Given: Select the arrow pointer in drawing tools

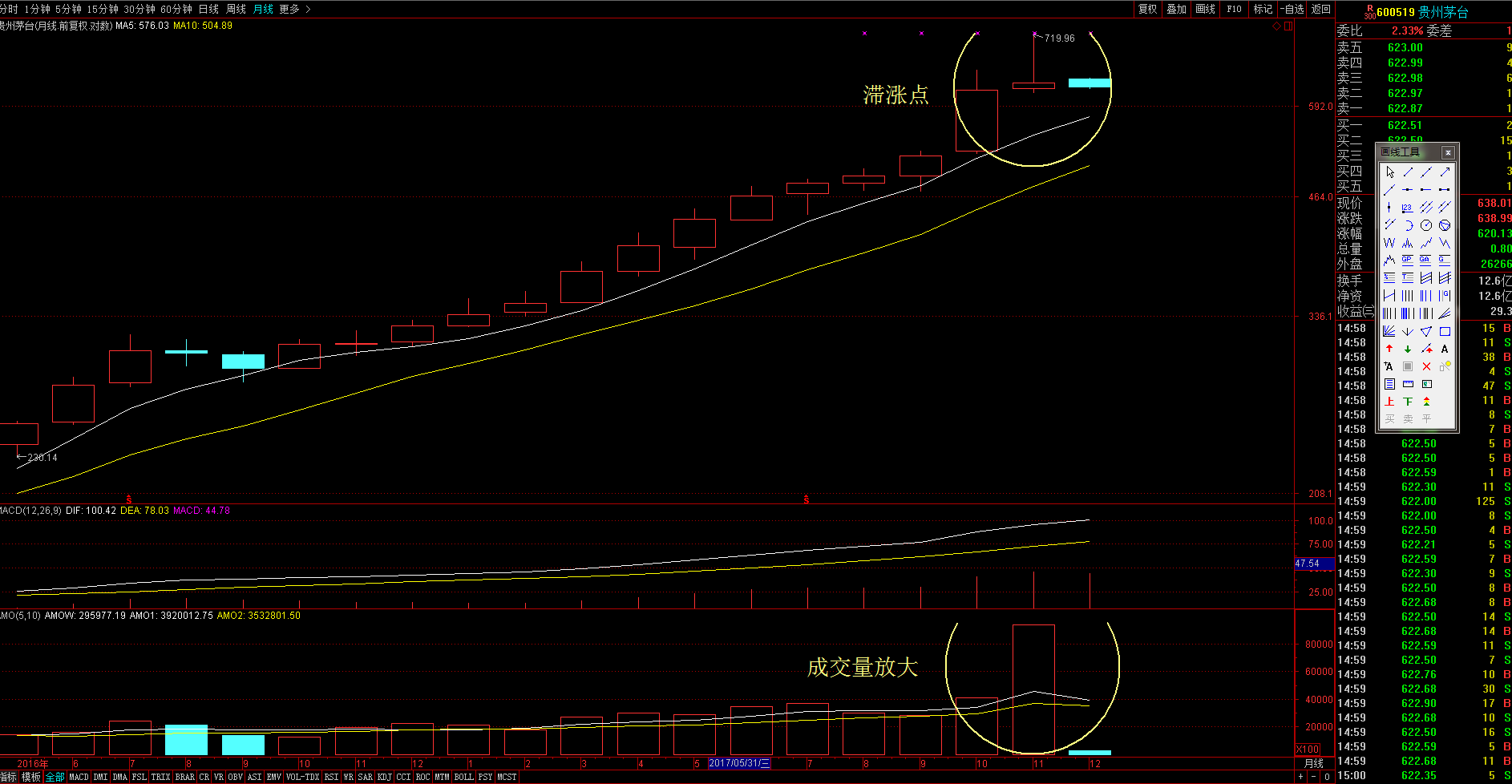Looking at the screenshot, I should pyautogui.click(x=1389, y=172).
